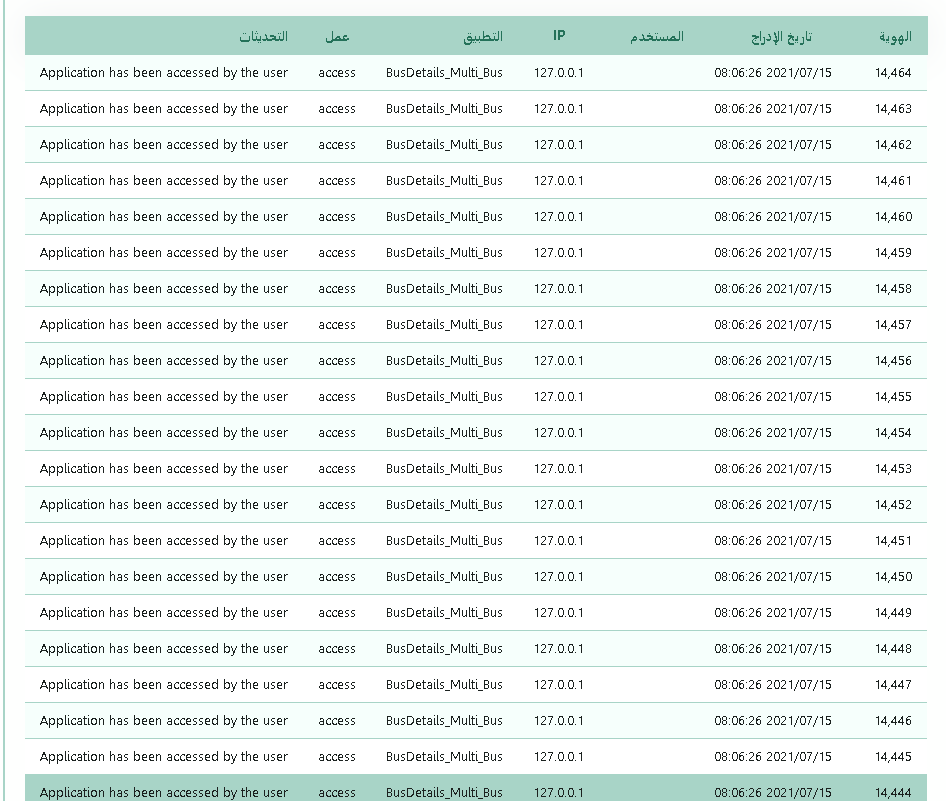Click the عمل column header
The image size is (946, 801).
337,37
